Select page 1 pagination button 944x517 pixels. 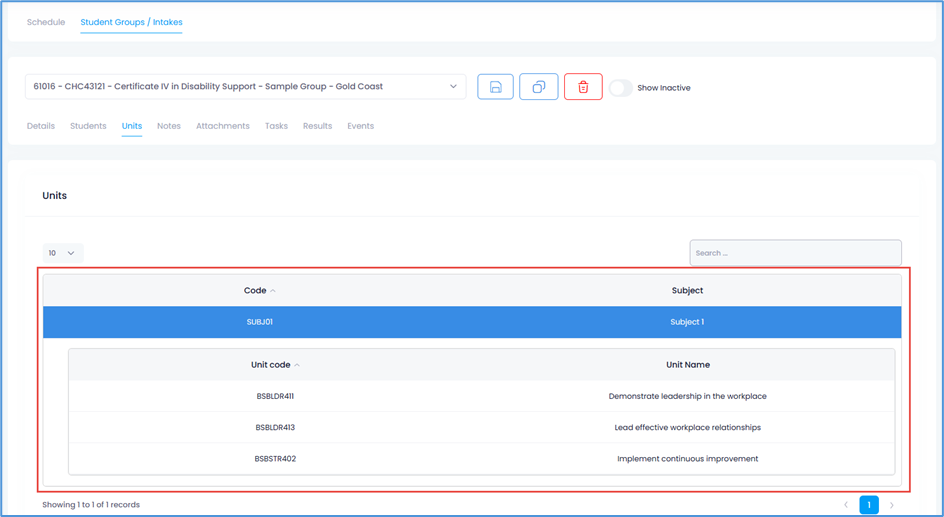[869, 505]
